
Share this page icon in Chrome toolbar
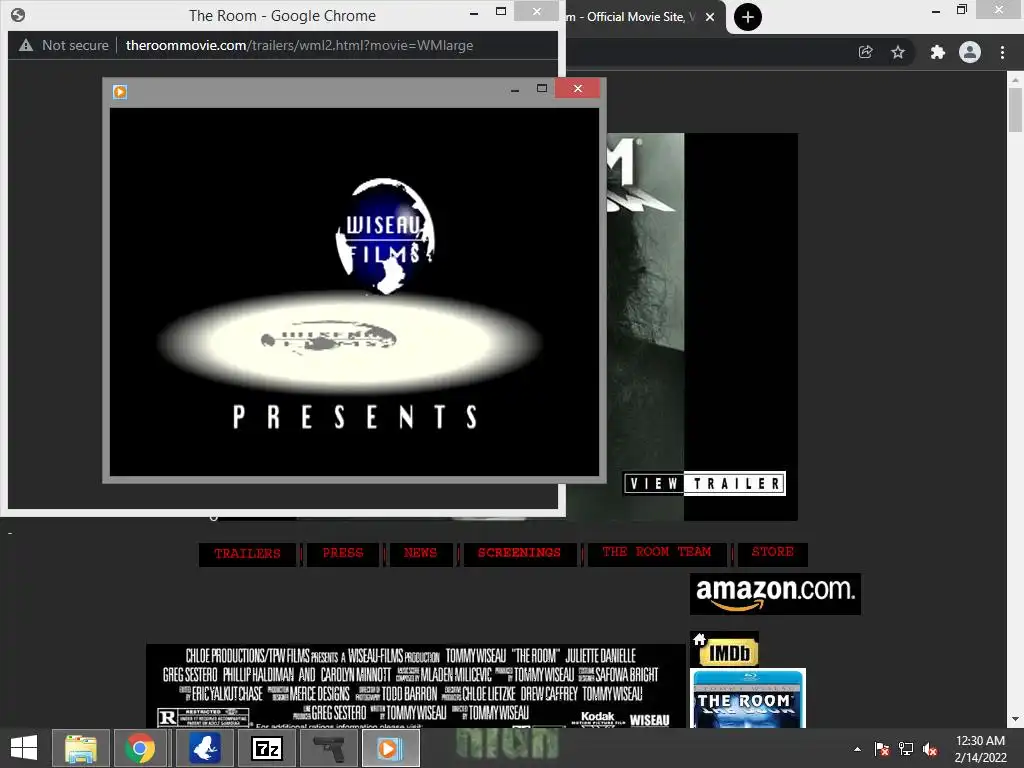tap(866, 52)
